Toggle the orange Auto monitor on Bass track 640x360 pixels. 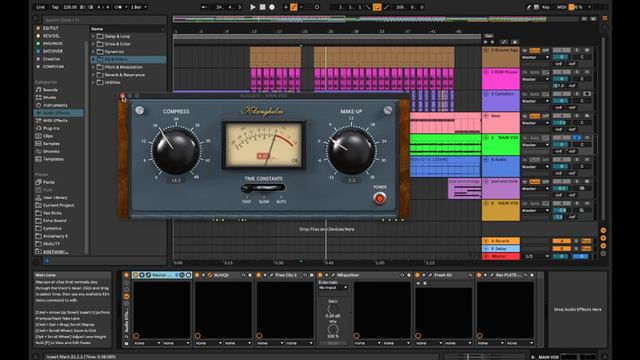coord(534,116)
